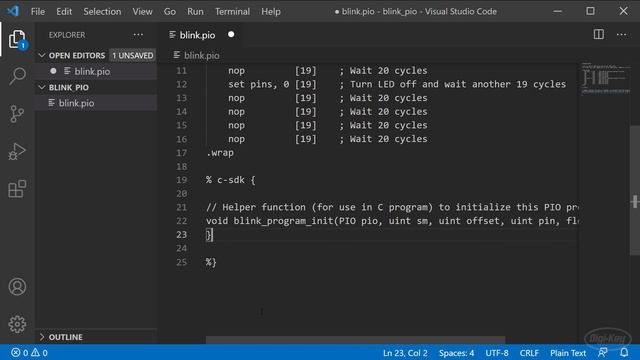The image size is (640, 360).
Task: Open the Search view
Action: (x=17, y=76)
